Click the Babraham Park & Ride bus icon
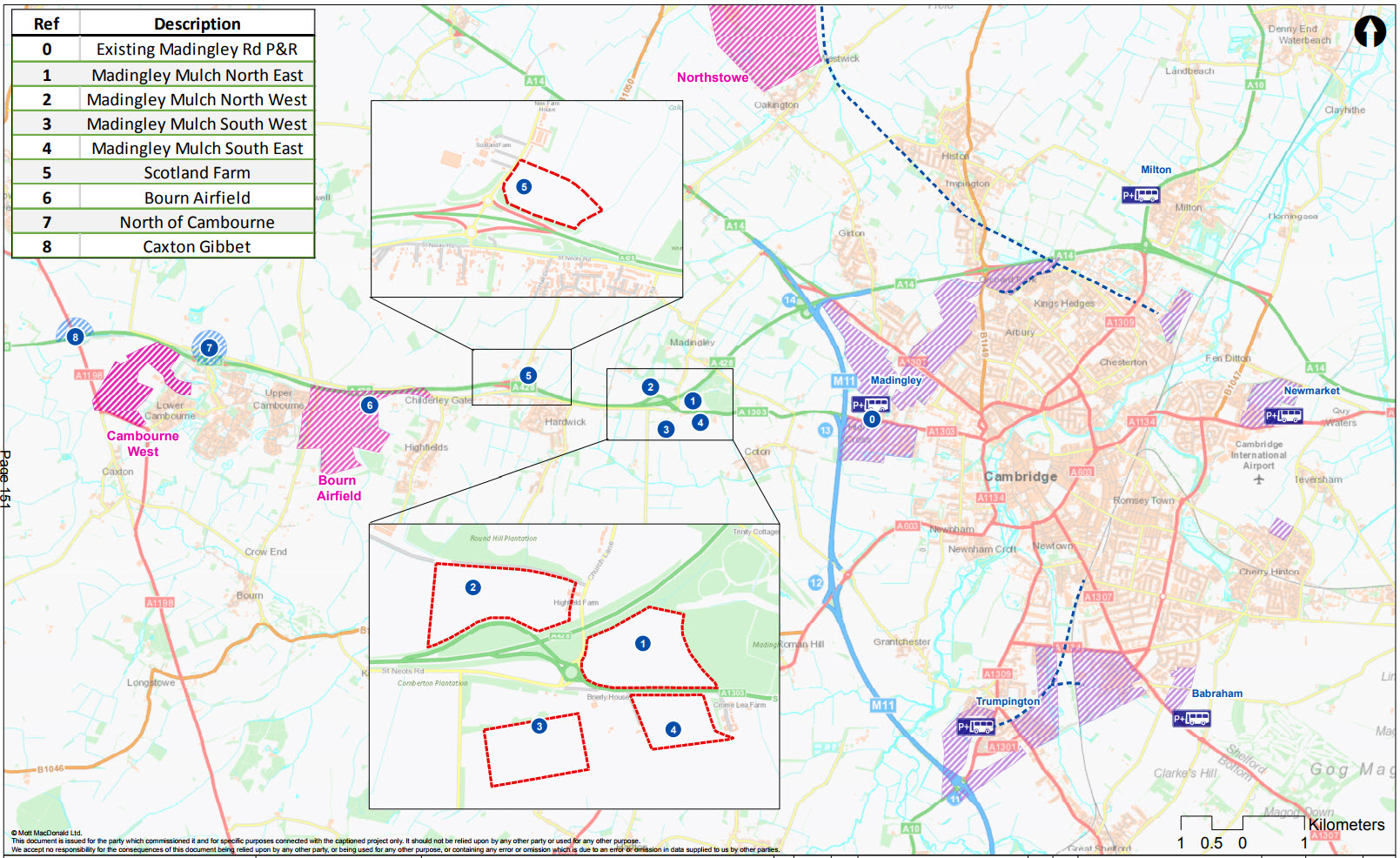The height and width of the screenshot is (858, 1400). click(1191, 718)
